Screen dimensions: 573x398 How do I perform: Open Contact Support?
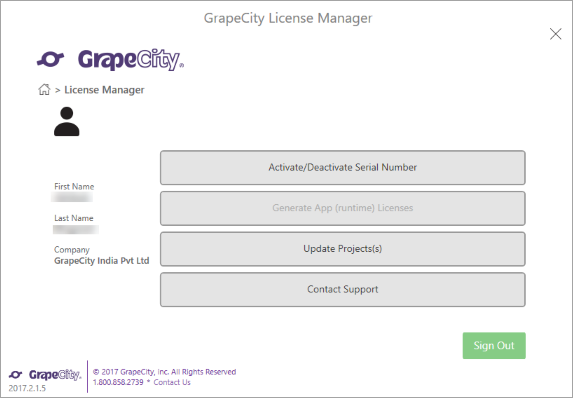point(343,289)
